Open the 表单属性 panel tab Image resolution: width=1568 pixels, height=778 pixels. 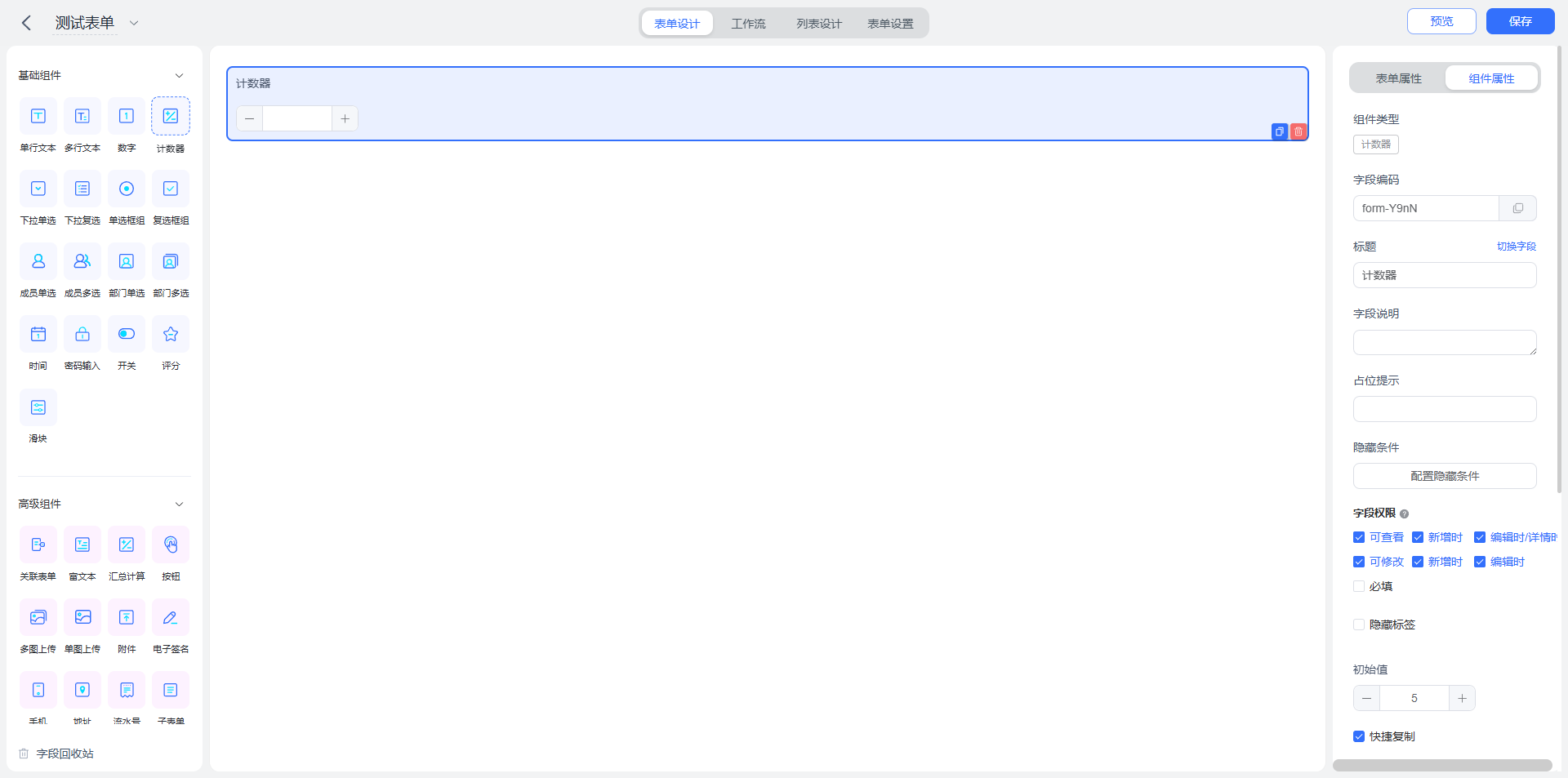[x=1399, y=78]
